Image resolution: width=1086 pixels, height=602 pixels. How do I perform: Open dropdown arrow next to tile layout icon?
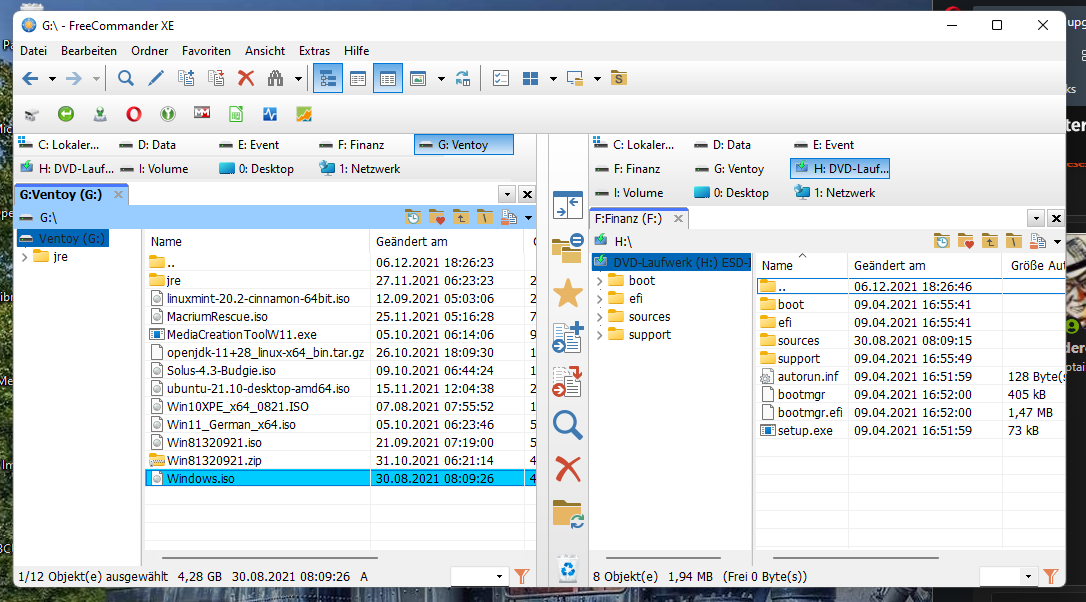[553, 79]
